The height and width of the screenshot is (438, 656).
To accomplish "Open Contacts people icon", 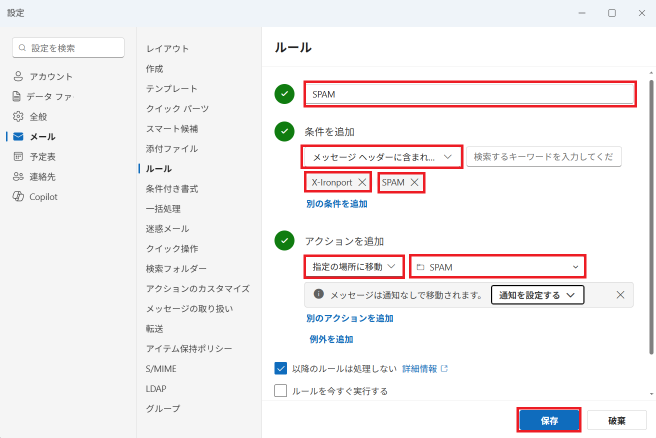I will pos(18,177).
